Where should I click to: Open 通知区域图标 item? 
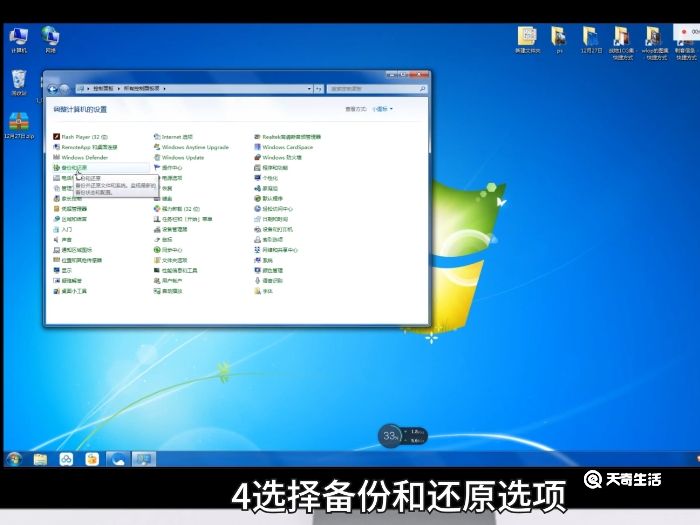point(73,250)
